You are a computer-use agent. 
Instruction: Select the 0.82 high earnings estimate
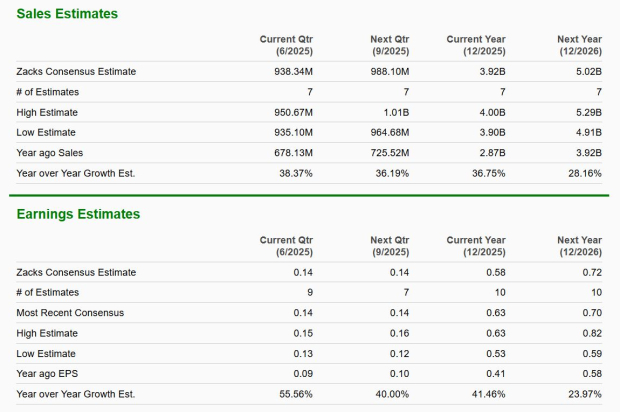coord(591,333)
